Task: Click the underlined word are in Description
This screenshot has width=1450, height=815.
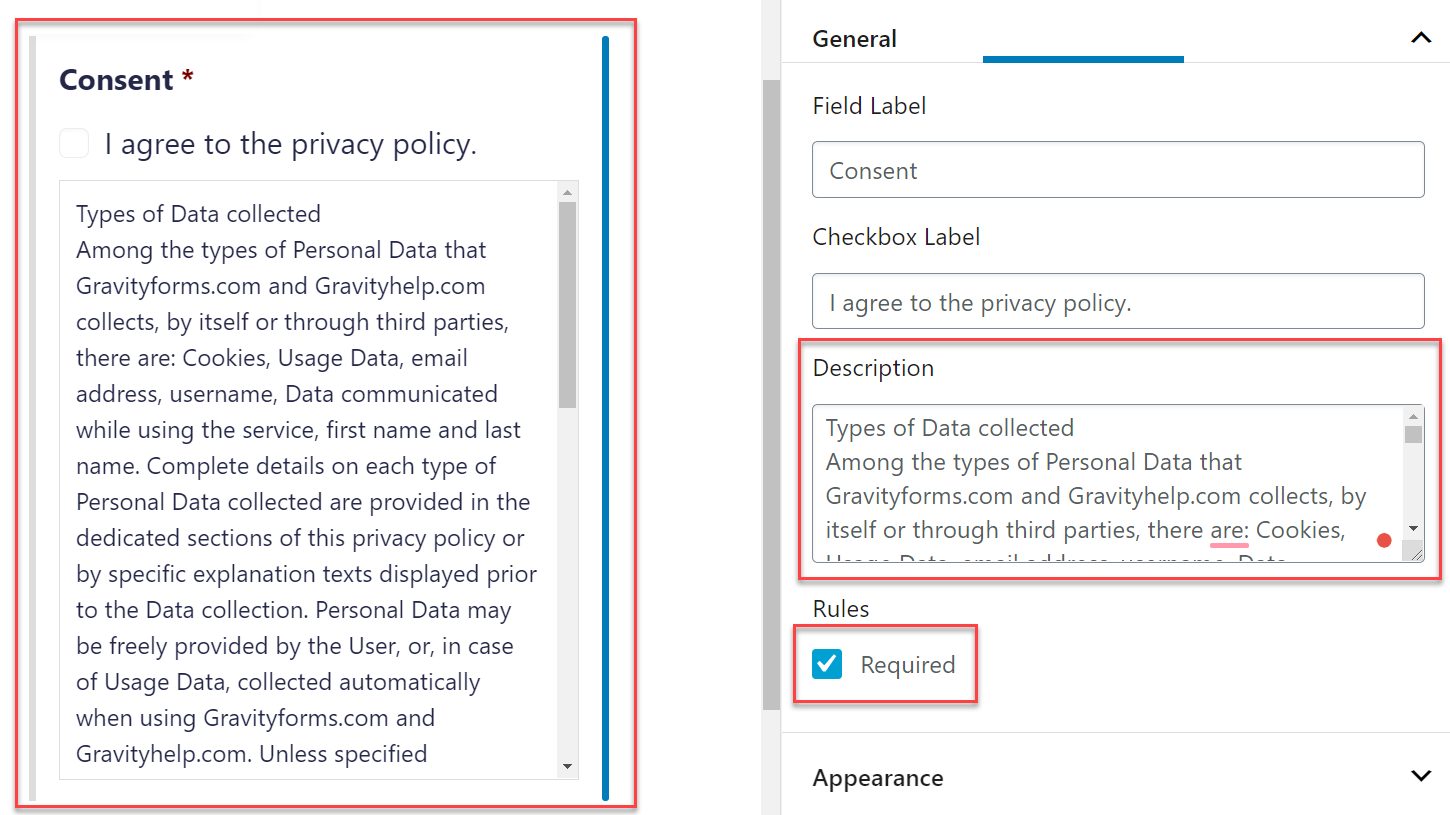Action: (1229, 530)
